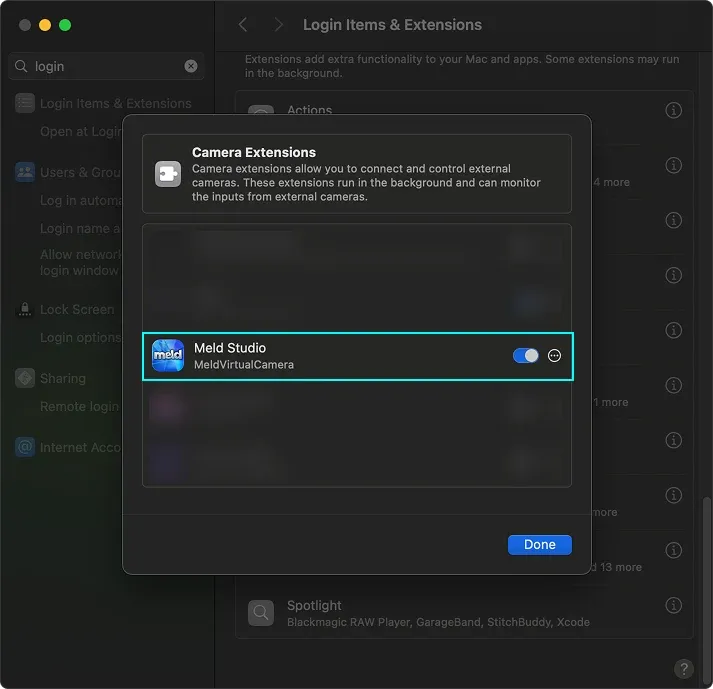The width and height of the screenshot is (713, 689).
Task: Click the Camera Extensions heading
Action: coord(254,152)
